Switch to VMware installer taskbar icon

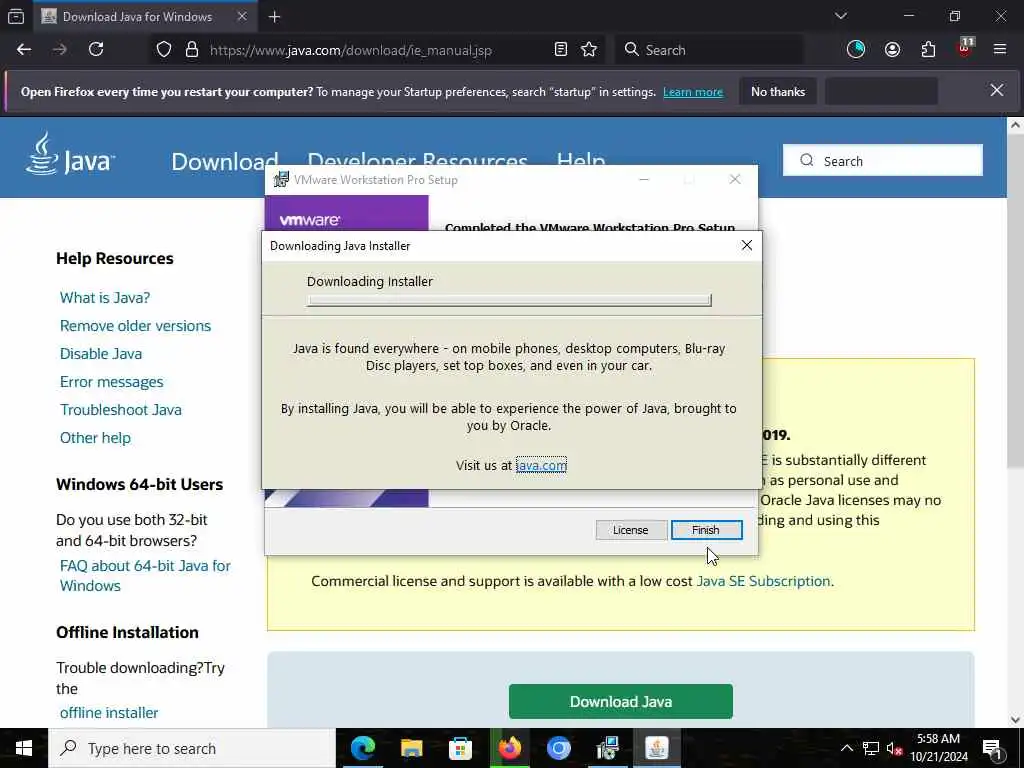click(607, 748)
